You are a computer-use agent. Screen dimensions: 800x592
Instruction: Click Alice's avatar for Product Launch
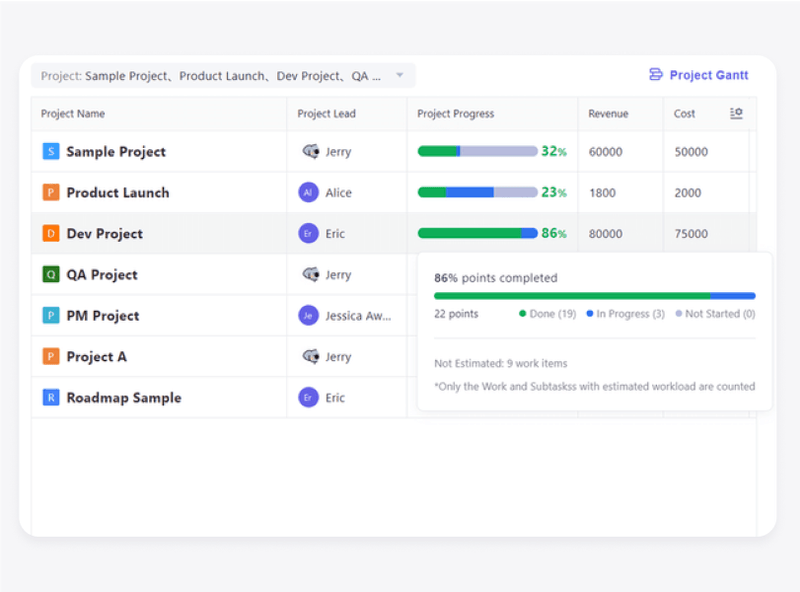[x=310, y=192]
